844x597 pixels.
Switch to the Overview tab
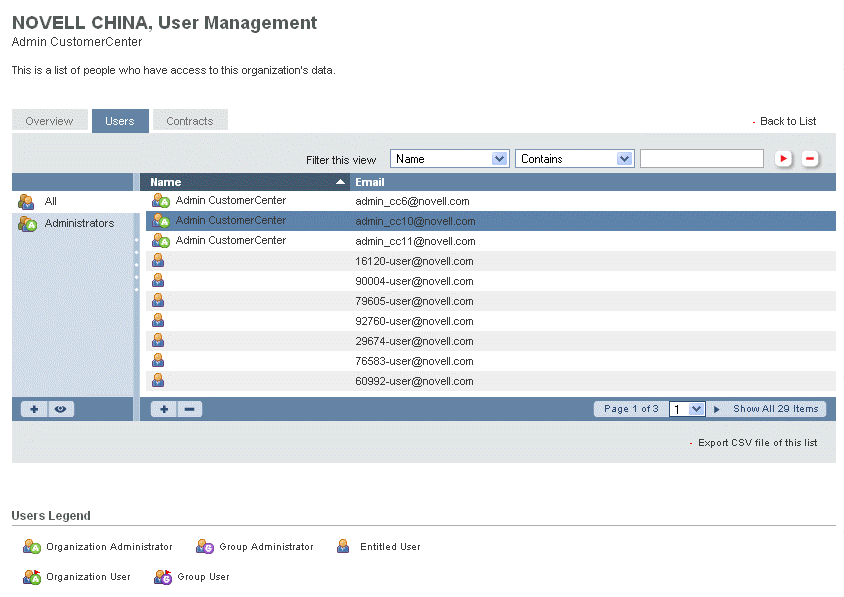[x=49, y=121]
